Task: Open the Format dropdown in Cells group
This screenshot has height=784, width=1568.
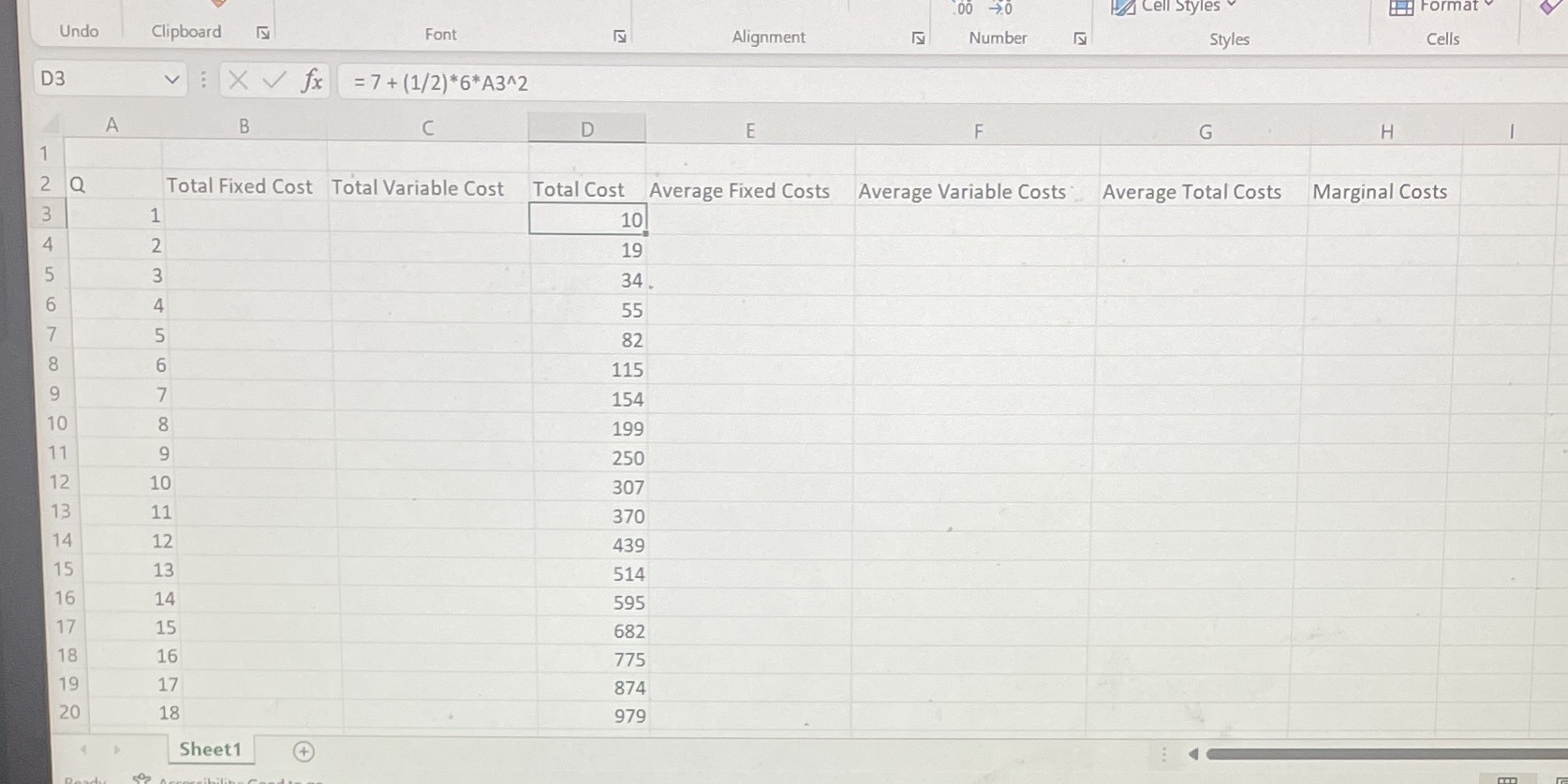Action: (x=1442, y=7)
